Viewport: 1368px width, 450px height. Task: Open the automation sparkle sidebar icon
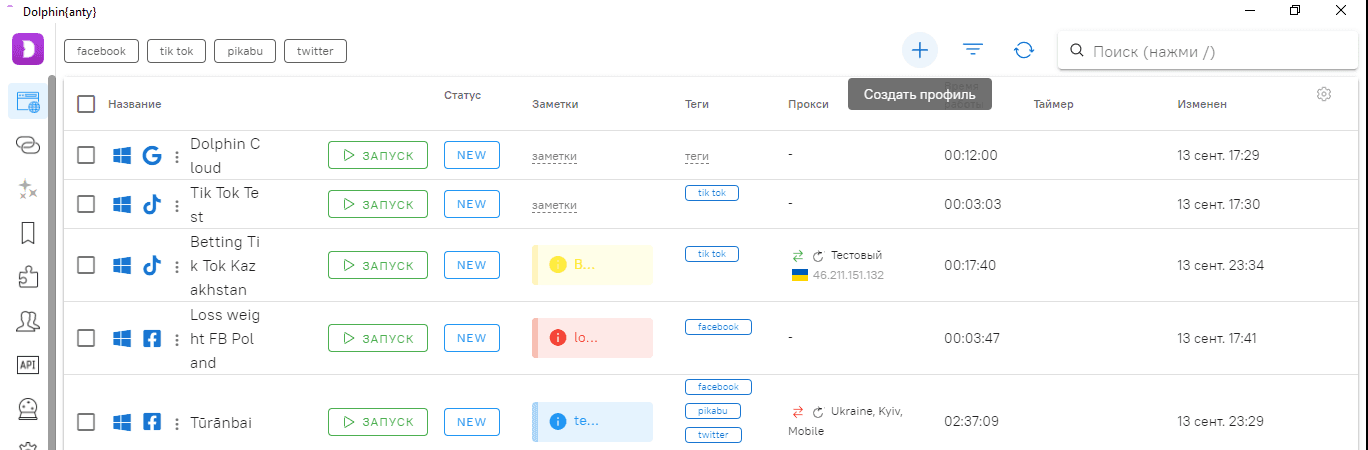point(28,189)
